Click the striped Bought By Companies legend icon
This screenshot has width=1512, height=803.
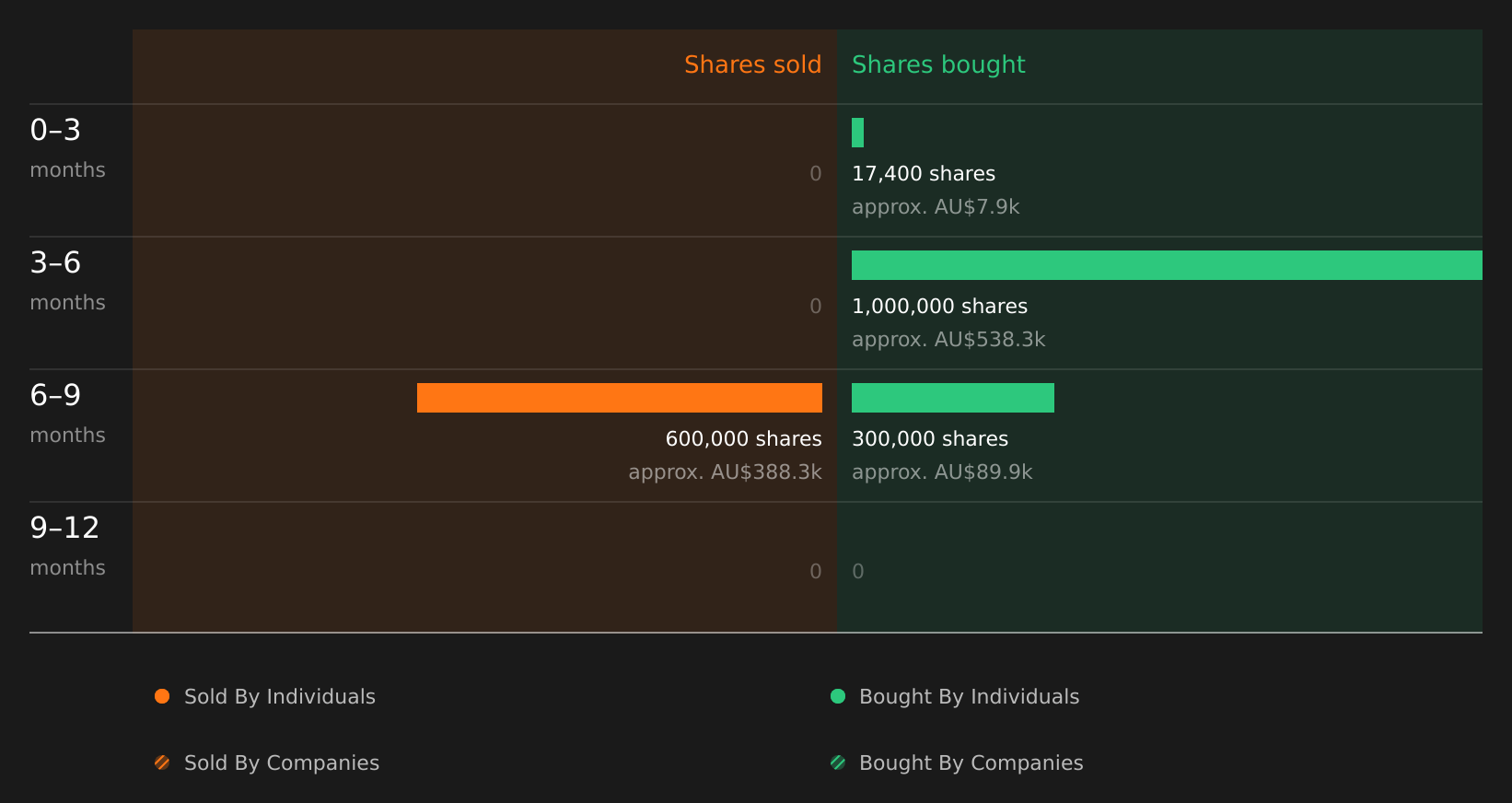[838, 762]
